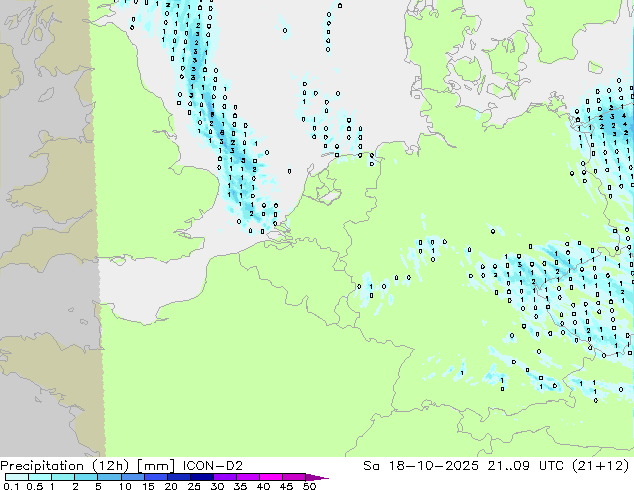Click the '[mm]' unit label

pyautogui.click(x=156, y=466)
